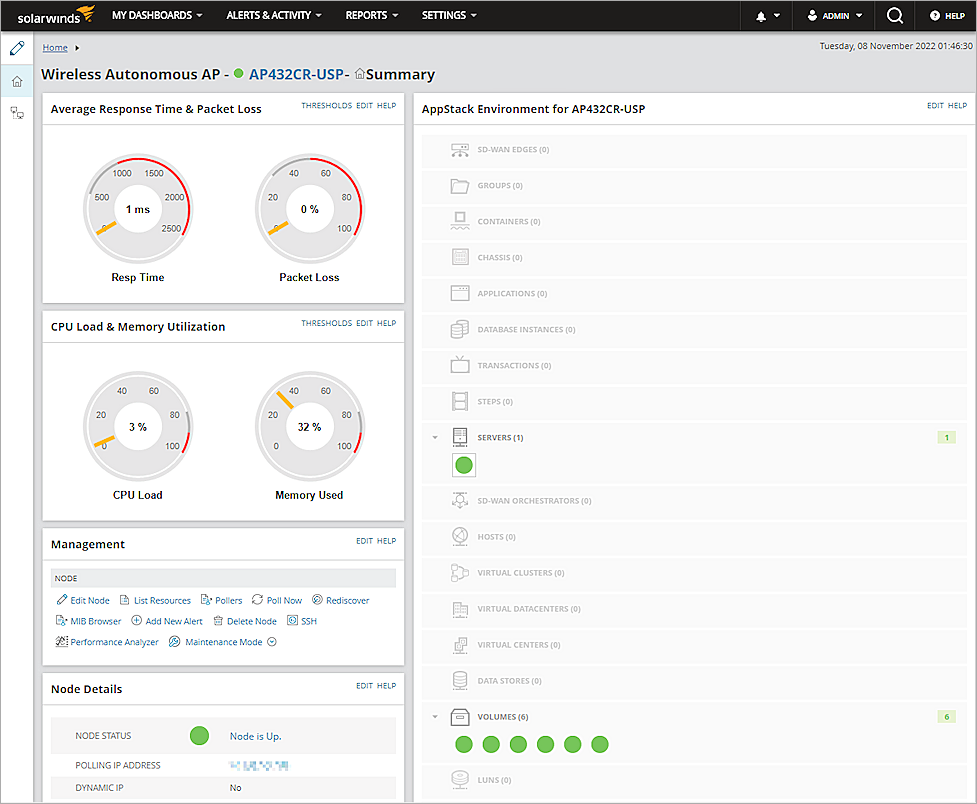Collapse the Volumes AppStack category
Image resolution: width=977 pixels, height=804 pixels.
pos(434,717)
